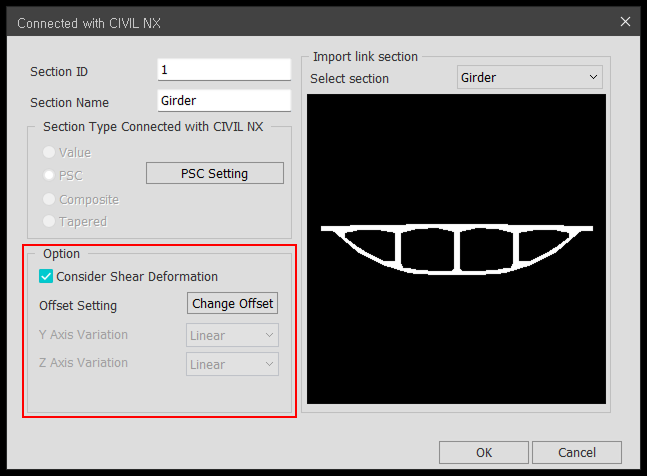Confirm with the OK button

pos(484,452)
